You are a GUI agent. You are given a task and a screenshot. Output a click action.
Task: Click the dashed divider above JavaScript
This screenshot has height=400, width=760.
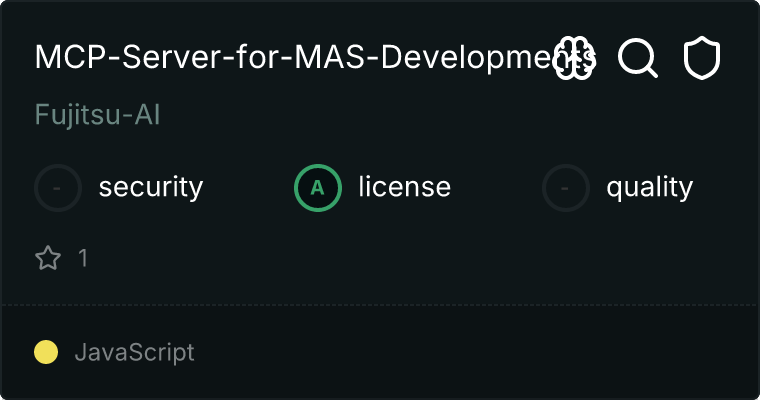380,305
